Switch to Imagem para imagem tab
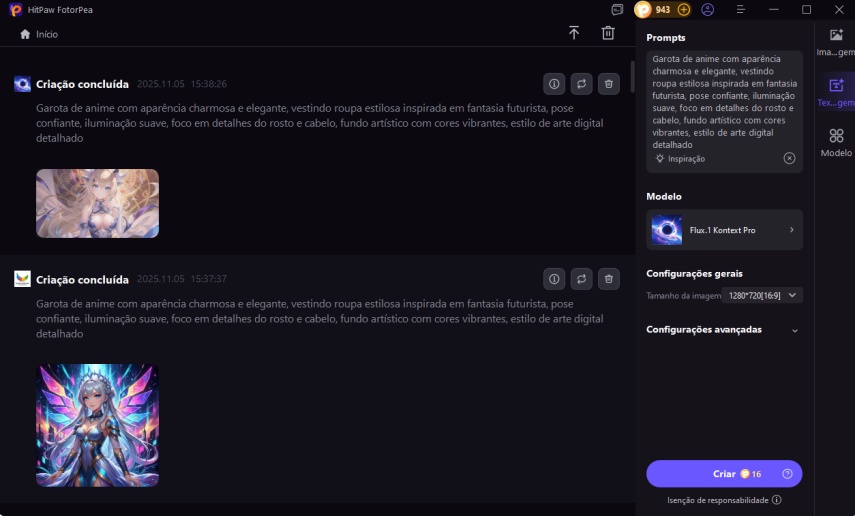 click(x=835, y=42)
